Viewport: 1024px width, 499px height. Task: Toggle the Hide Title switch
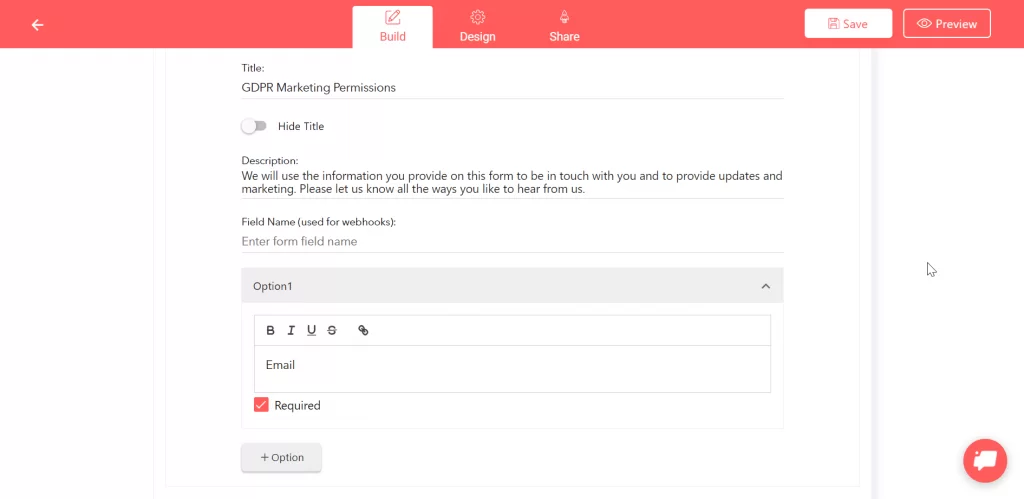click(x=254, y=126)
